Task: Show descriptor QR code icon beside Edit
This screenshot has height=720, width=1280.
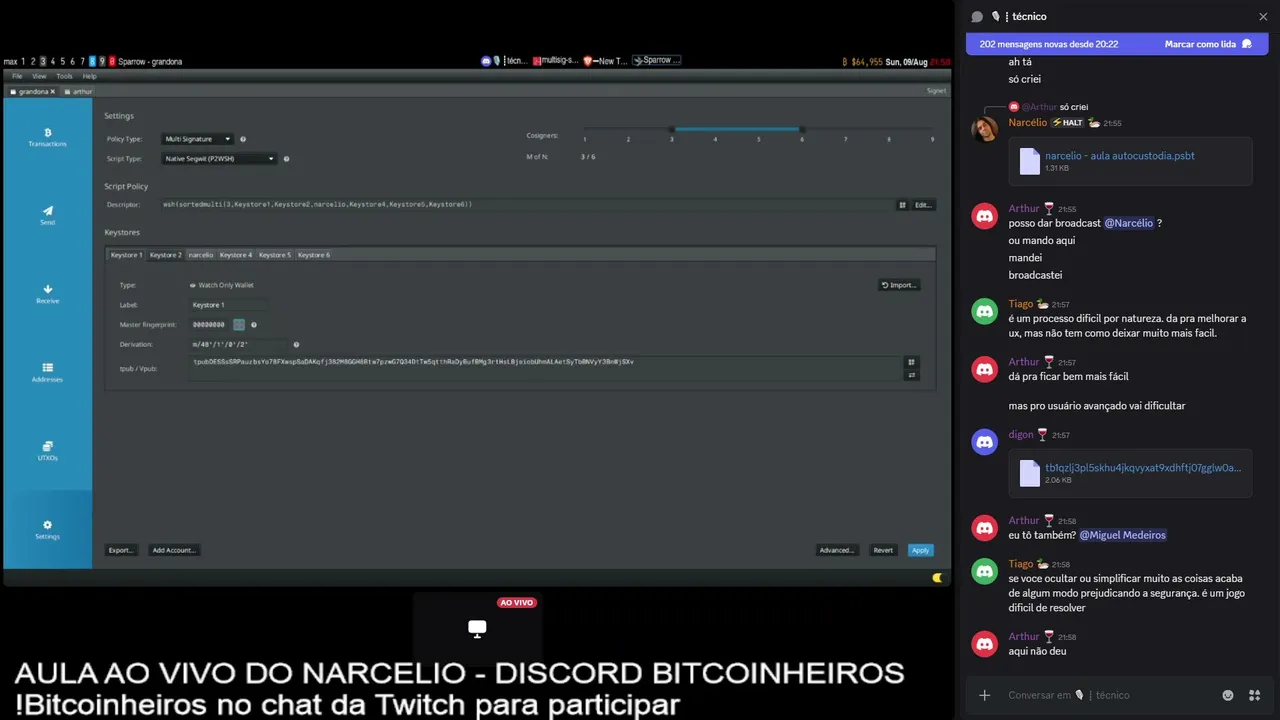Action: click(902, 205)
